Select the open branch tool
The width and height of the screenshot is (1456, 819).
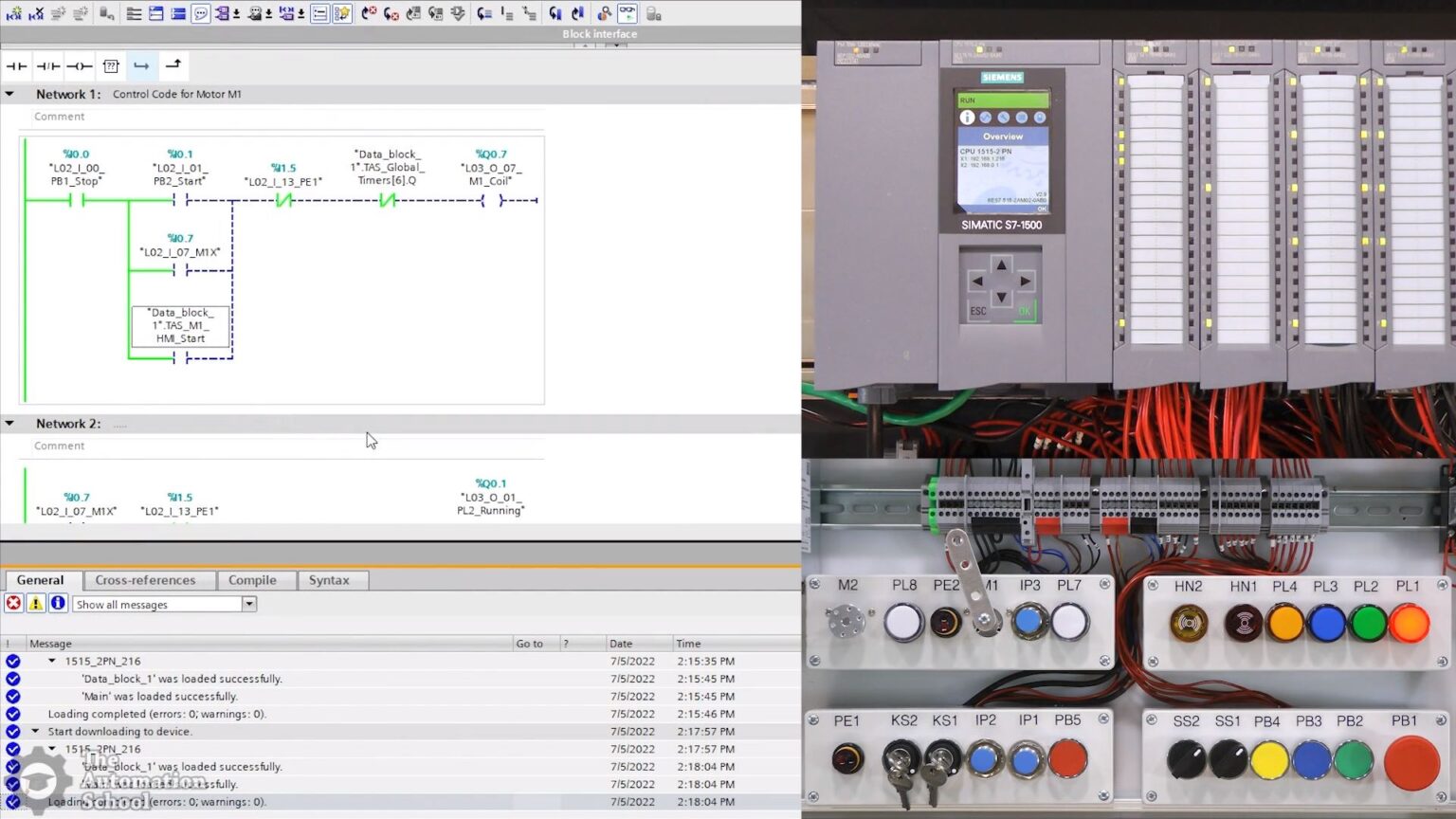(141, 65)
